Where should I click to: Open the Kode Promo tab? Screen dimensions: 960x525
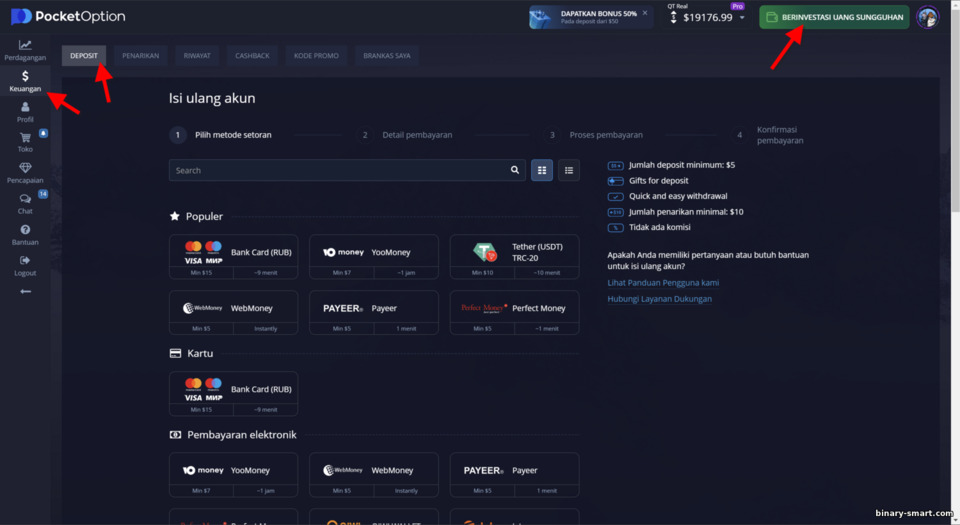316,56
